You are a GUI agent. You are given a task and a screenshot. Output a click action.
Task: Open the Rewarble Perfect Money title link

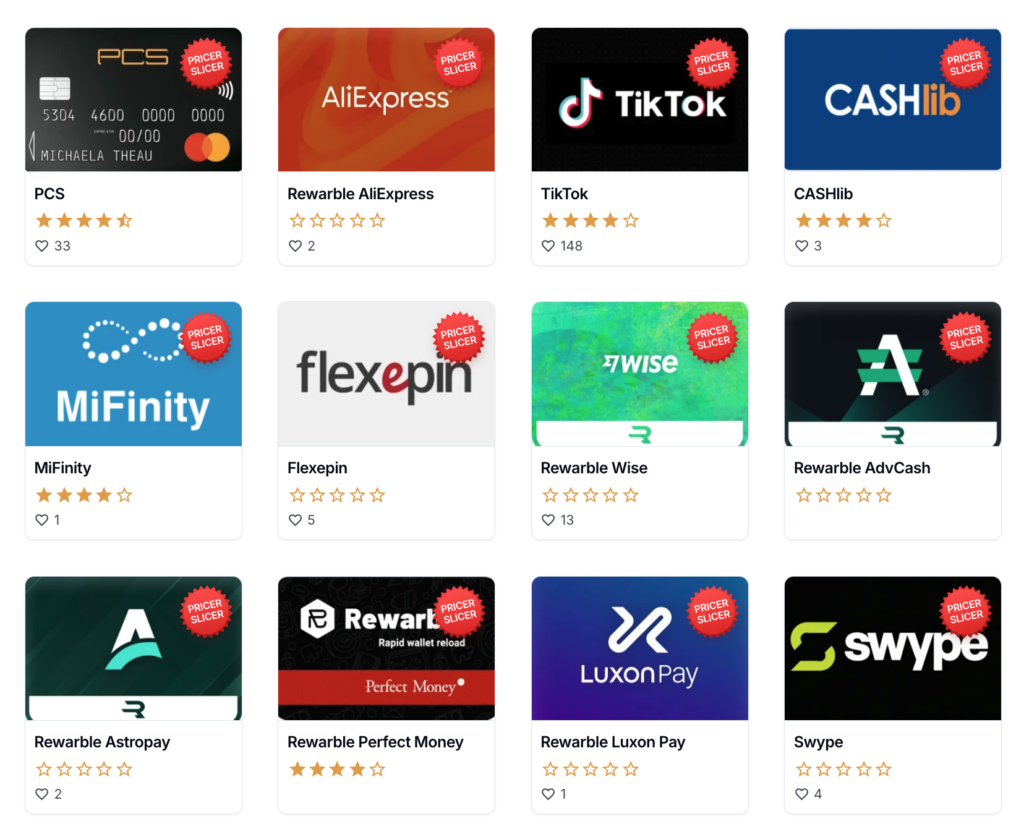[376, 742]
